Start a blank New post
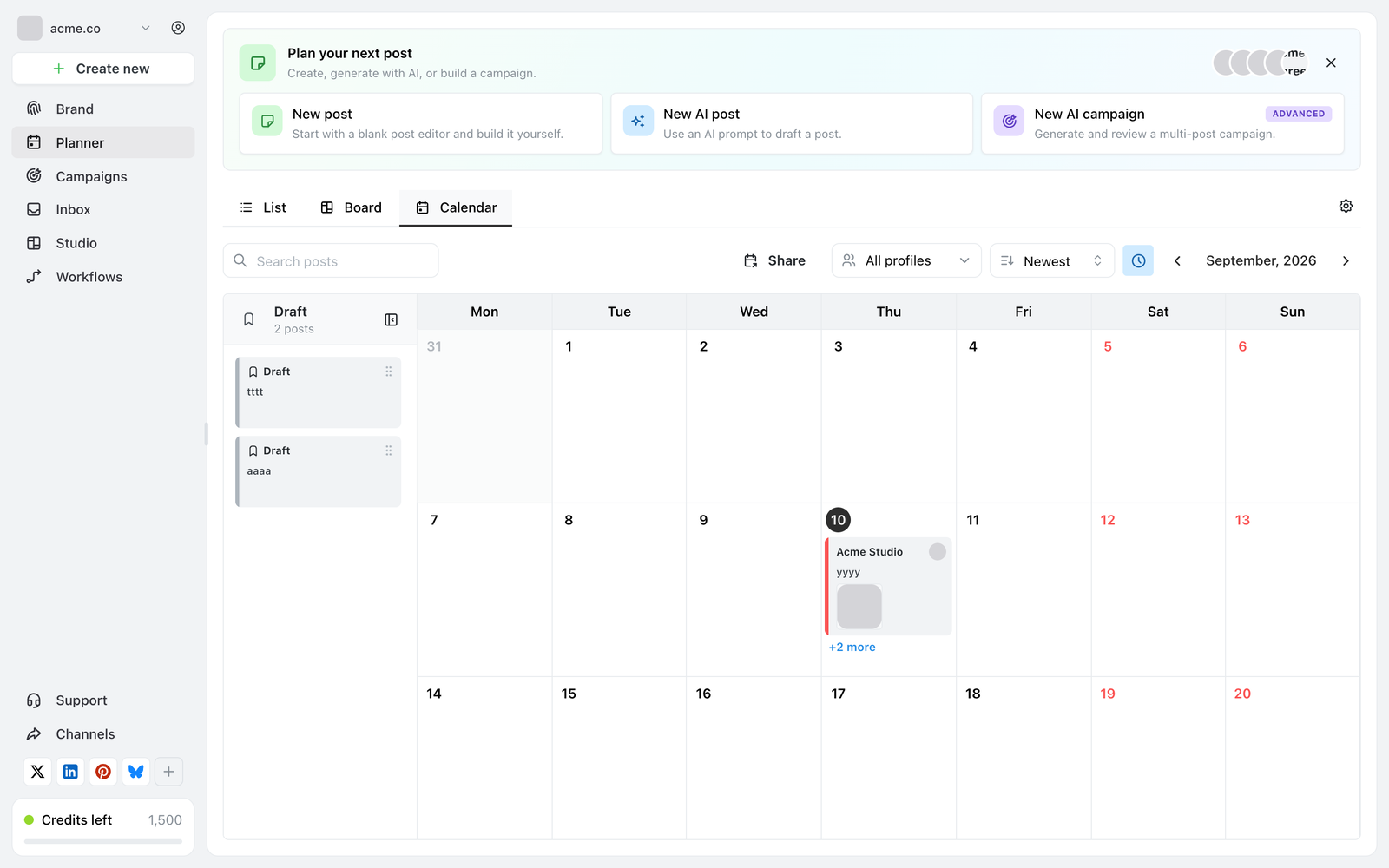 [421, 123]
